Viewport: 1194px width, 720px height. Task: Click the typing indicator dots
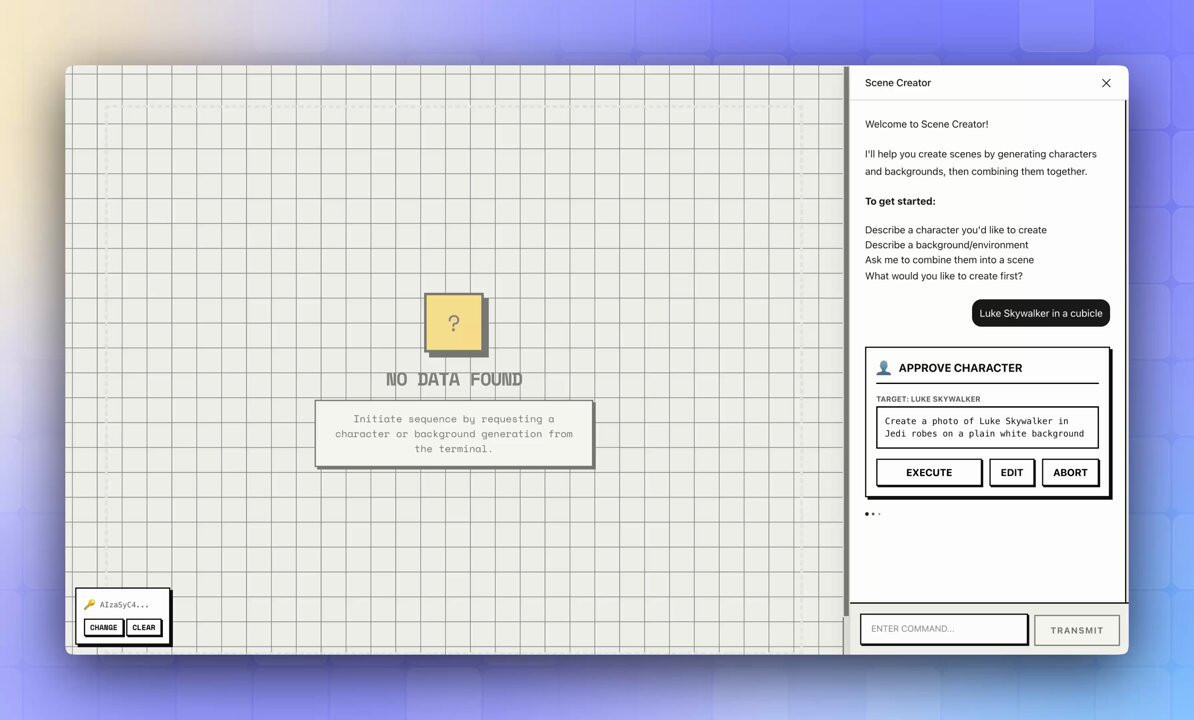[873, 514]
